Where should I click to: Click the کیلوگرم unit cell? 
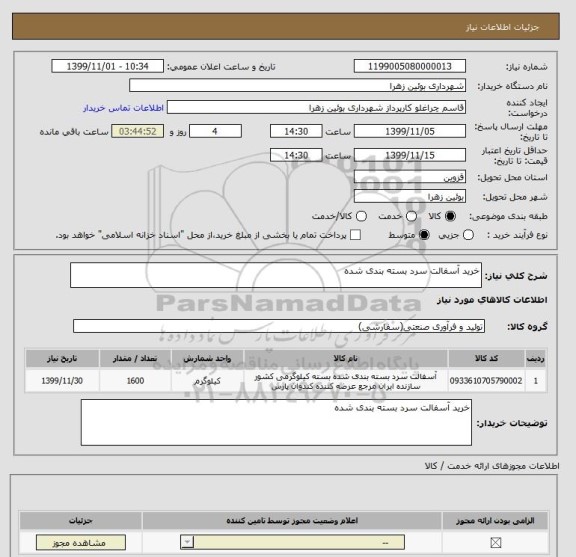tap(207, 381)
